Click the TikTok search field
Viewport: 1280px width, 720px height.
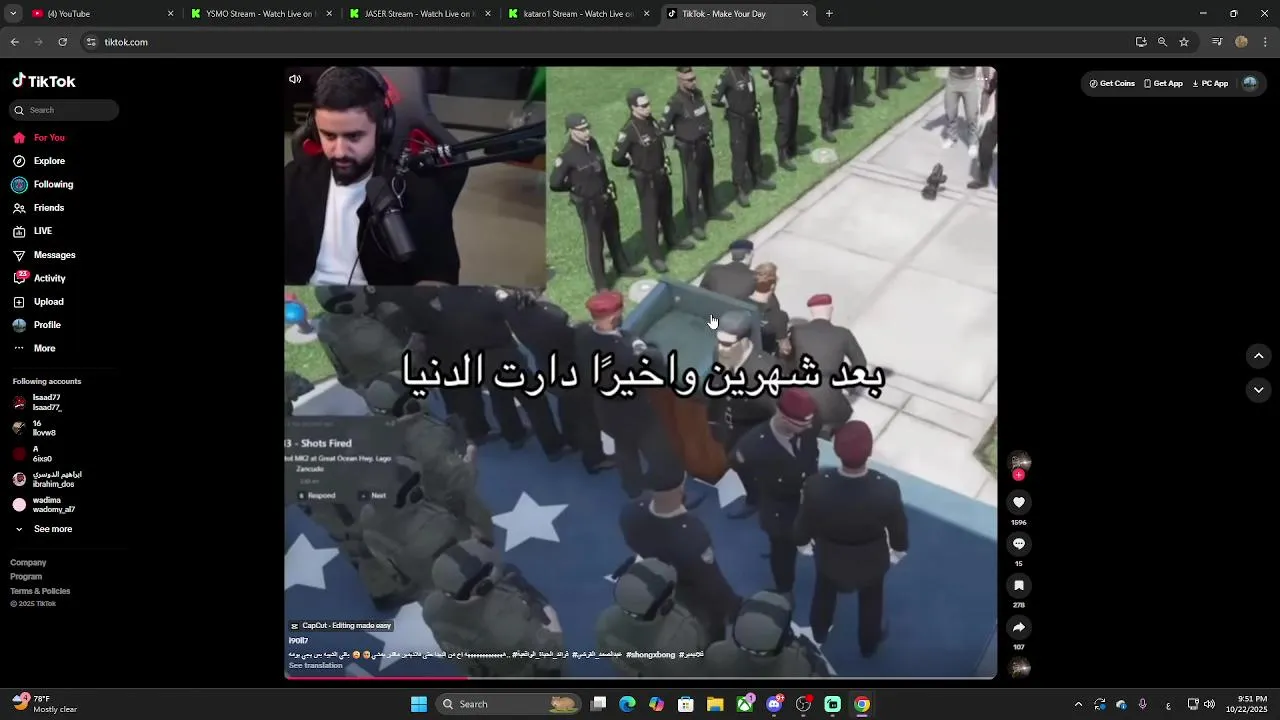(x=65, y=110)
